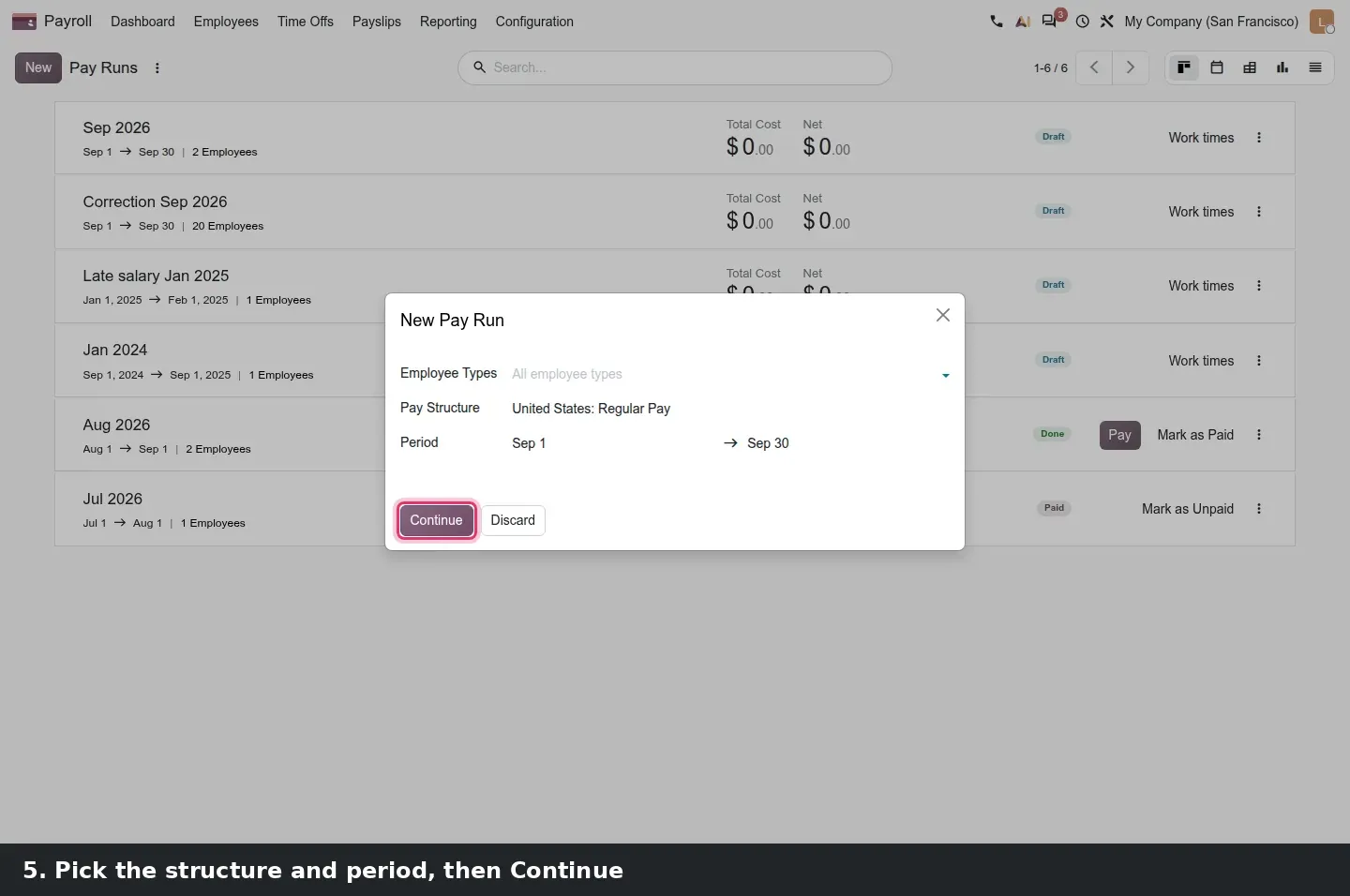Open the Jul 2026 pay run
1350x896 pixels.
[x=112, y=499]
